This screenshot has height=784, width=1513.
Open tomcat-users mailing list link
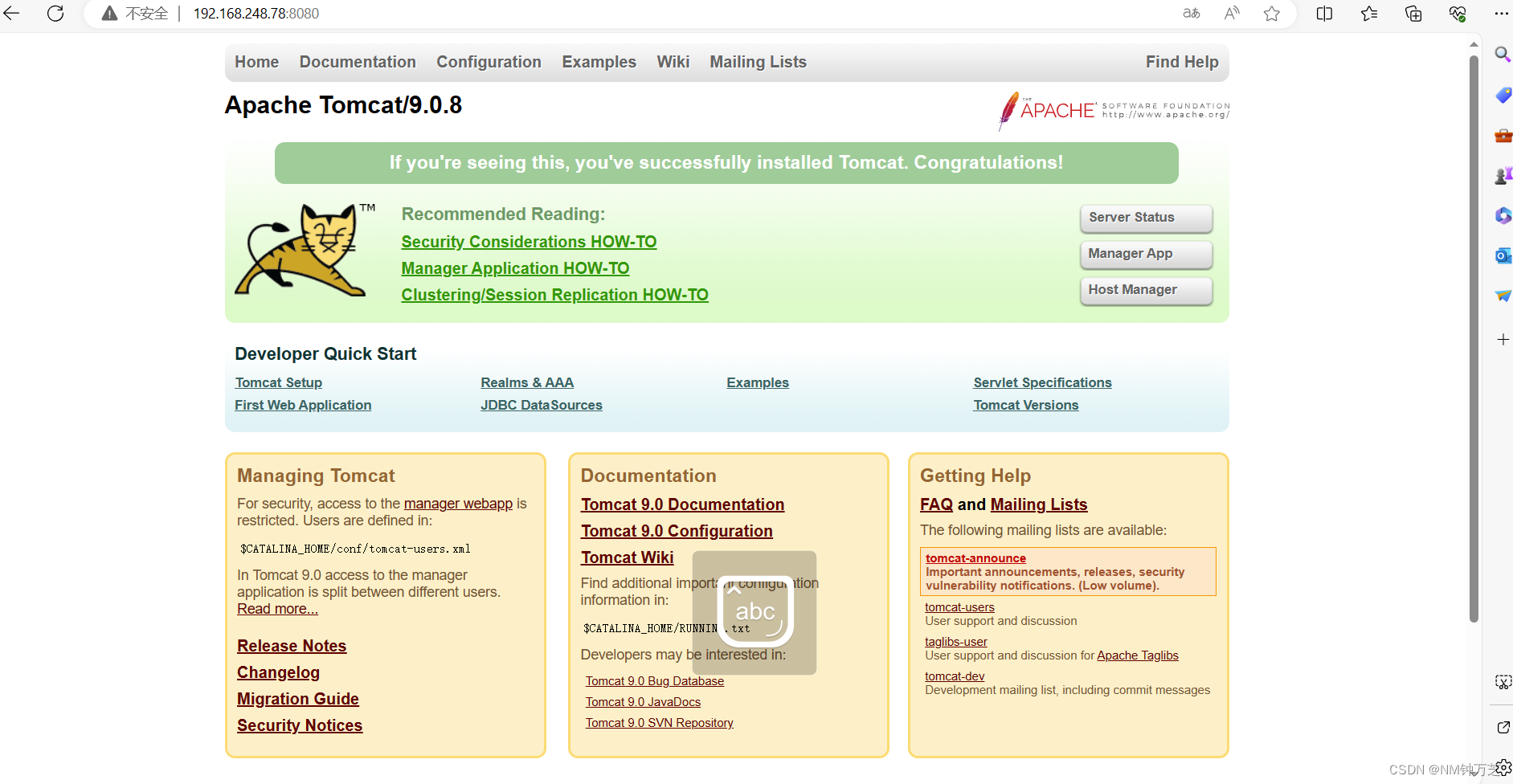(959, 607)
